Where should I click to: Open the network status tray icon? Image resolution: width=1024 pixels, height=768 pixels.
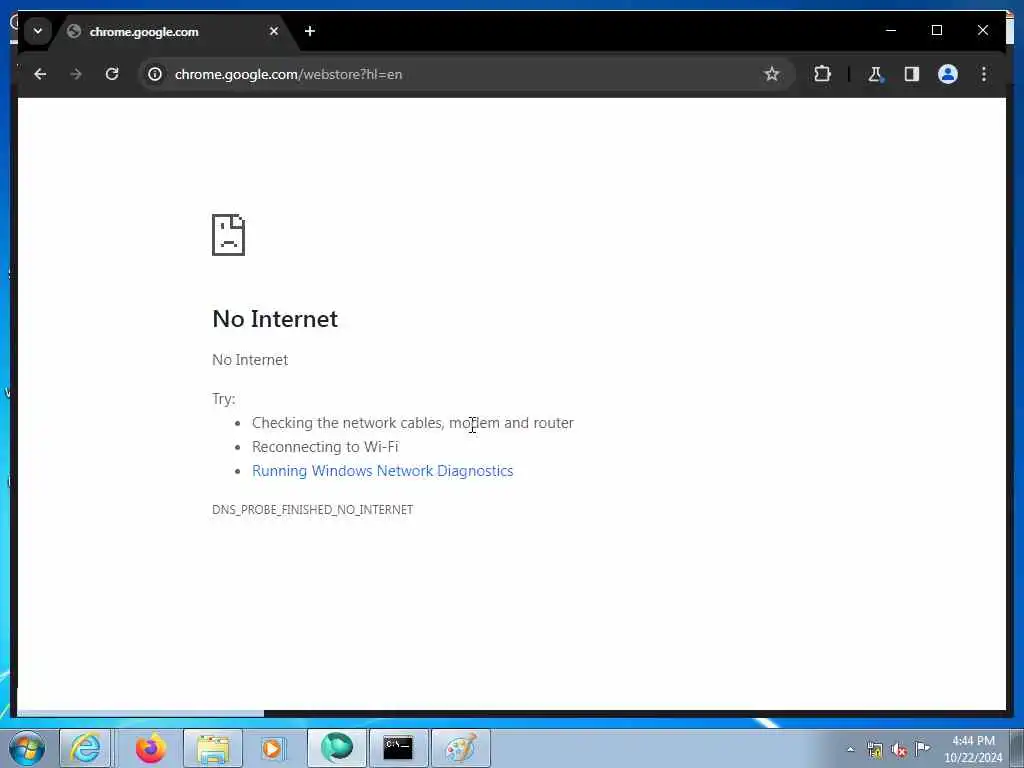874,750
